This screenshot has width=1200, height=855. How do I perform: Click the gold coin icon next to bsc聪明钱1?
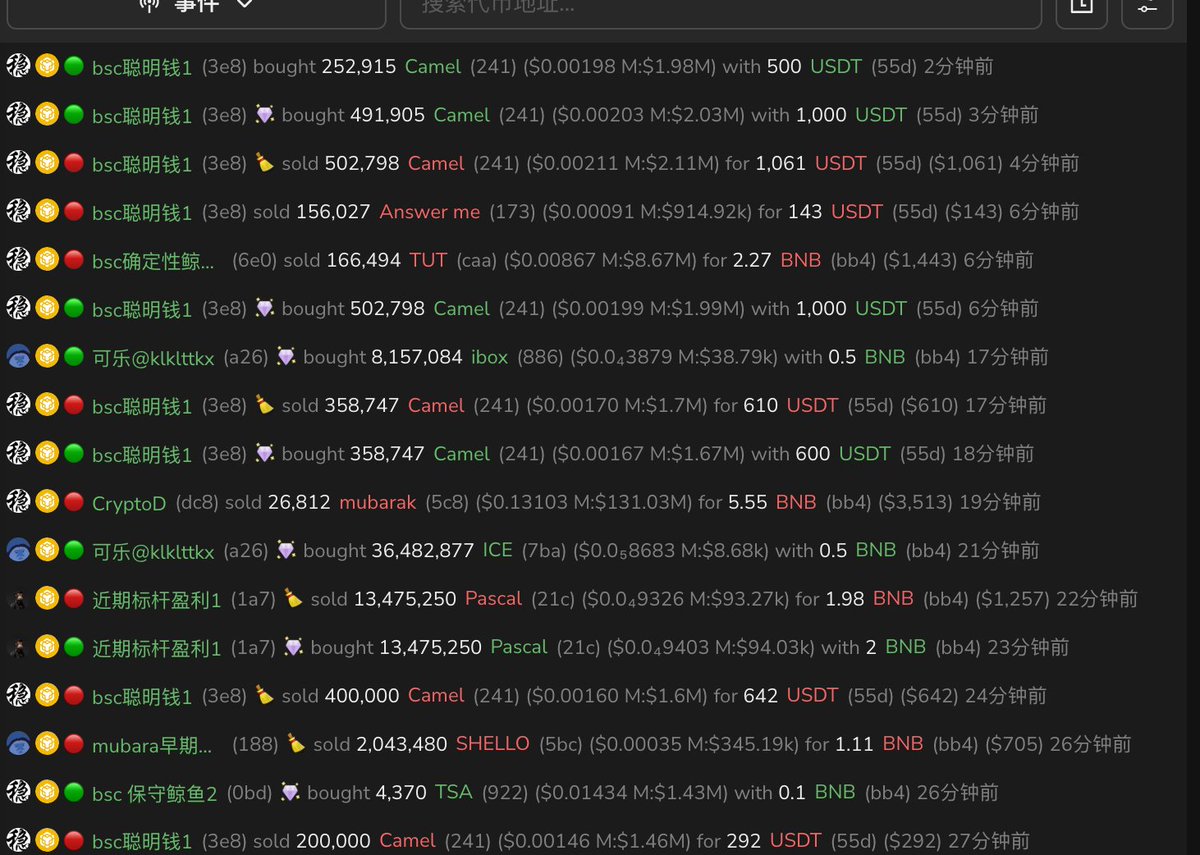[x=44, y=67]
